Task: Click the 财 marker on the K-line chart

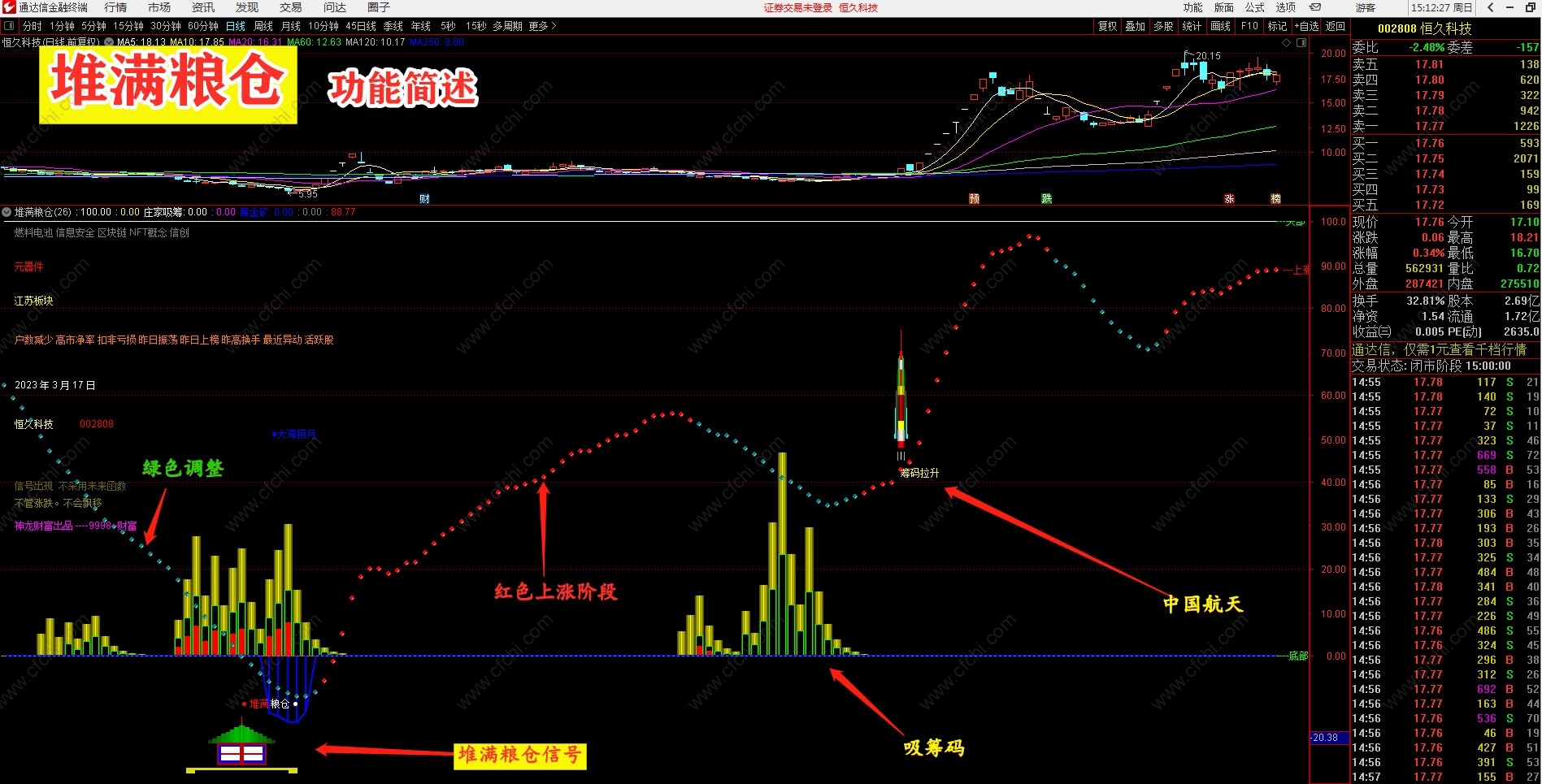Action: (x=424, y=199)
